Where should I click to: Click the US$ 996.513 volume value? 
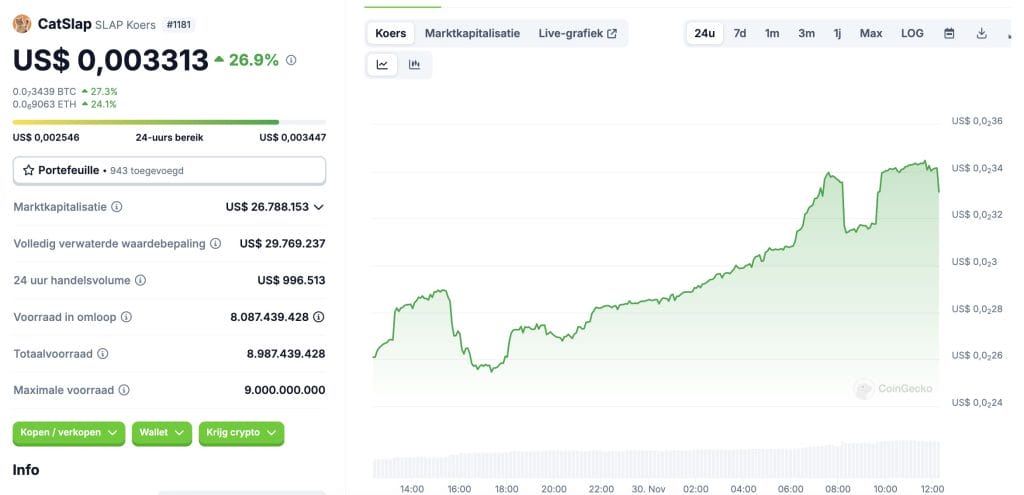tap(291, 280)
